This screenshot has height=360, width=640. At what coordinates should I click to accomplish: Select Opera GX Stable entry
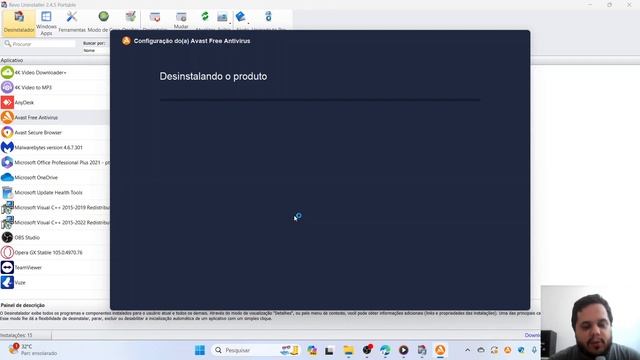click(x=55, y=252)
